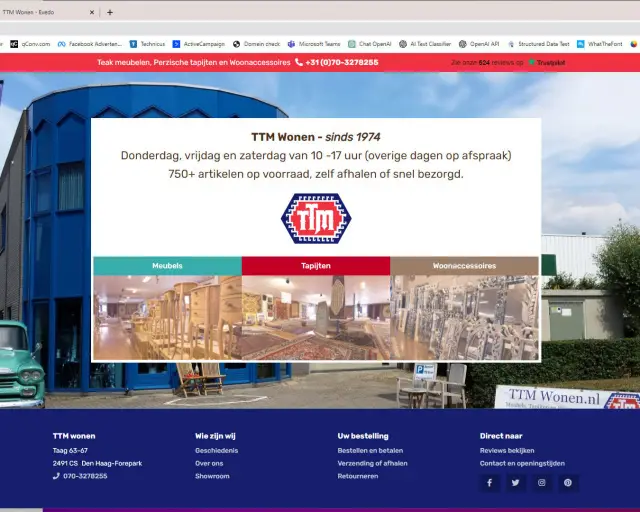Open the Twitter social icon in footer
Screen dimensions: 640x512
516,483
